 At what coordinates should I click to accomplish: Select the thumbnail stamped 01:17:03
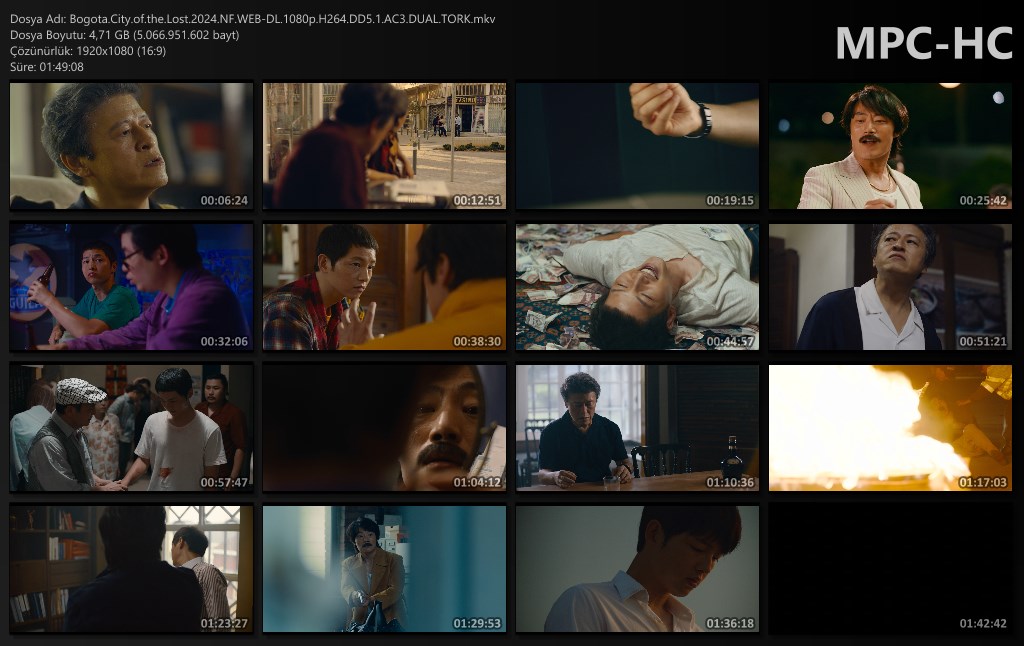(x=890, y=428)
